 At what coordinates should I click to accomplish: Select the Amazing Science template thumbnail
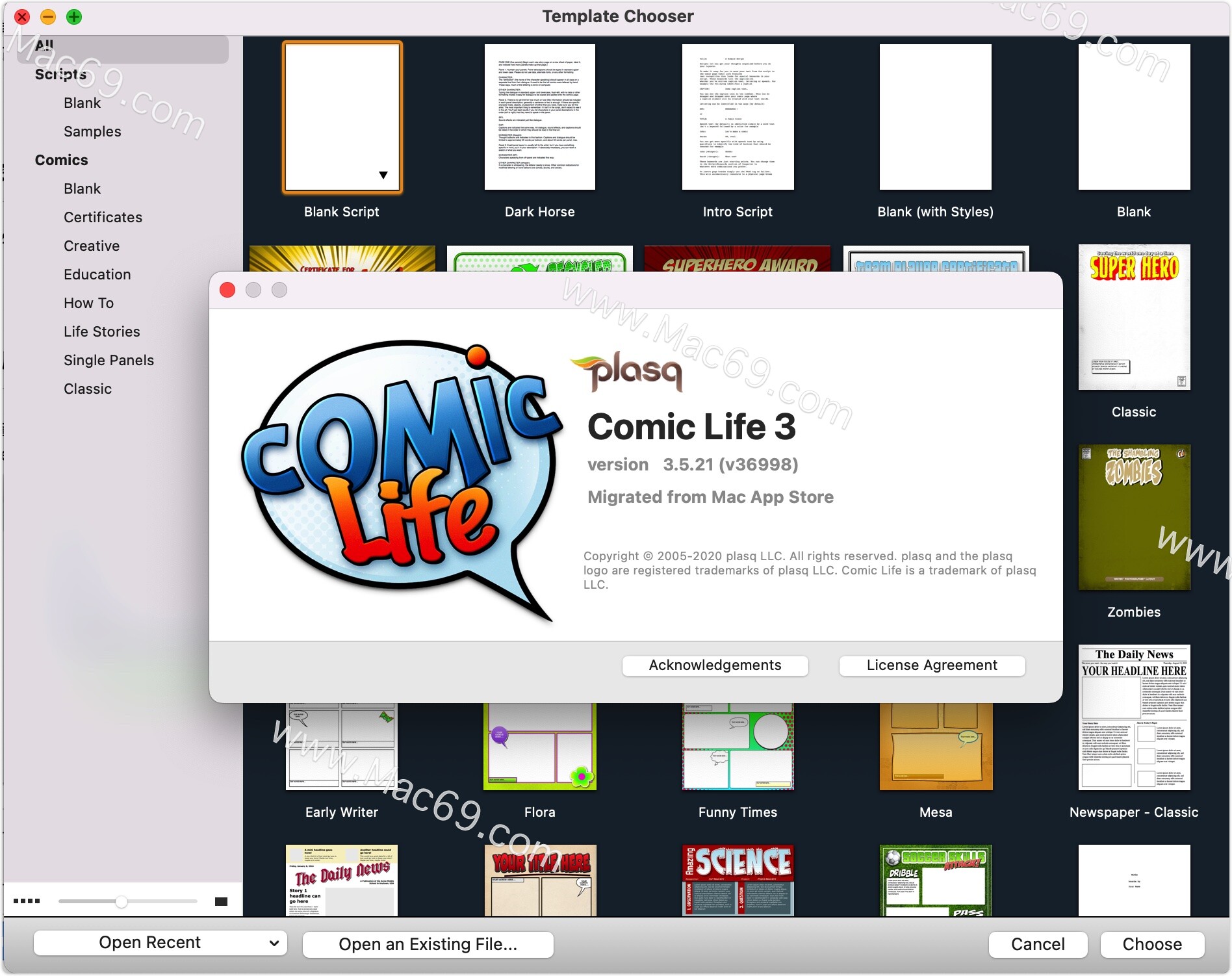738,880
